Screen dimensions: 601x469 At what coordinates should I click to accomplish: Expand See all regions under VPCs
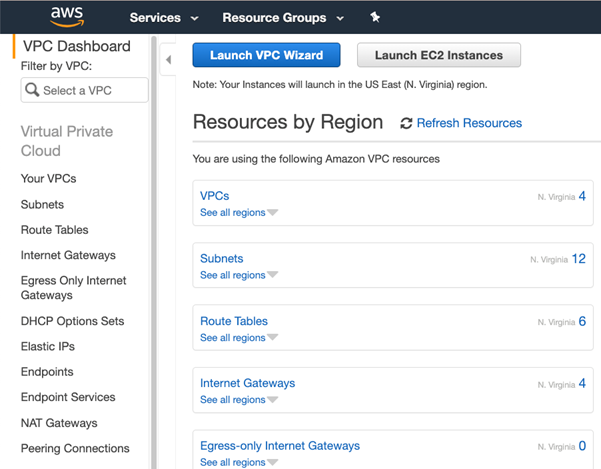click(239, 212)
